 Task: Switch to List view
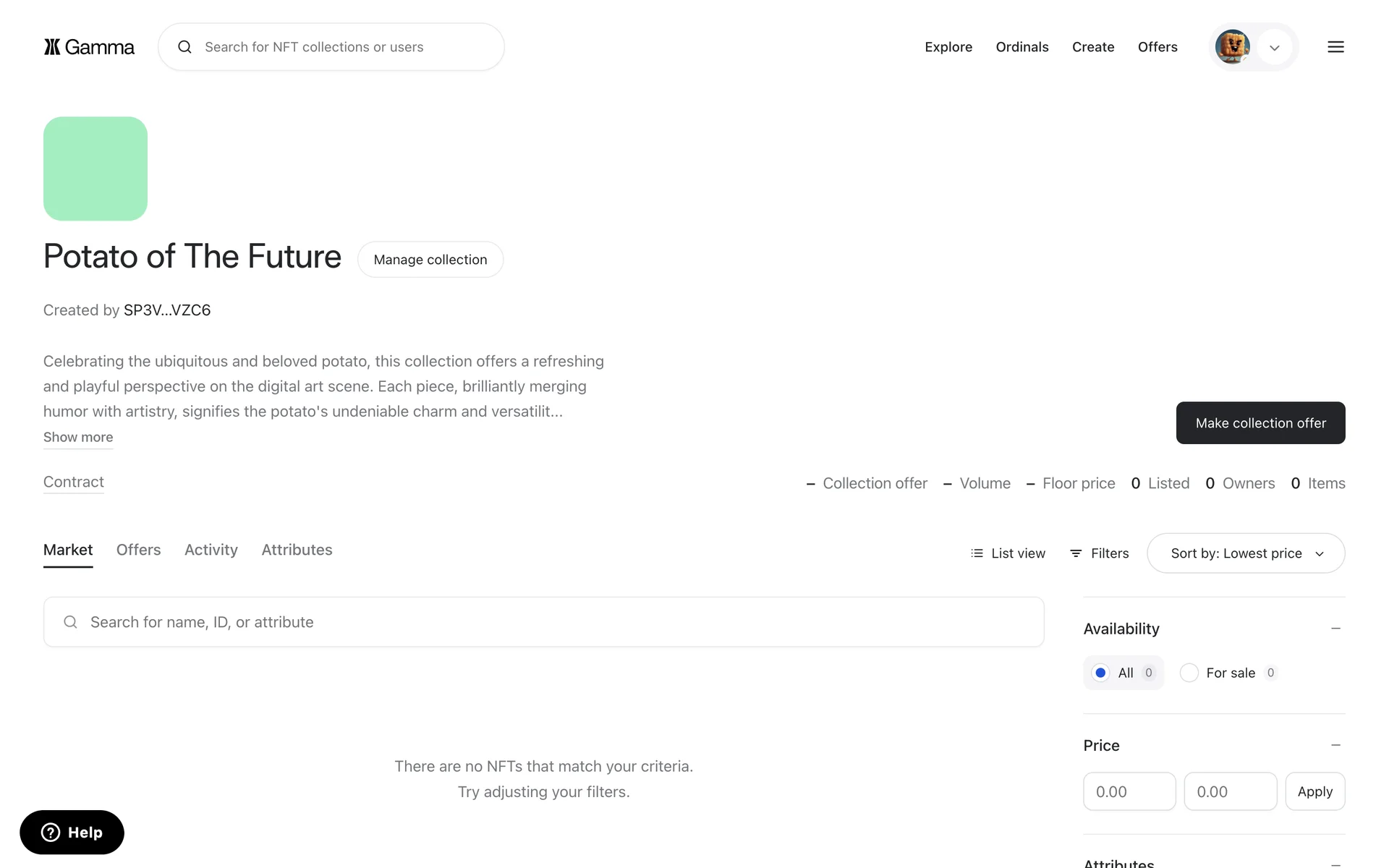pos(1008,553)
